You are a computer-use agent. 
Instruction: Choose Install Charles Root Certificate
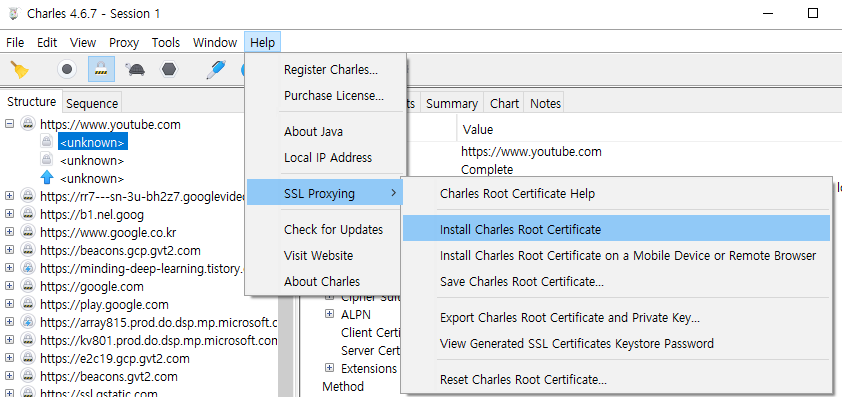(616, 229)
